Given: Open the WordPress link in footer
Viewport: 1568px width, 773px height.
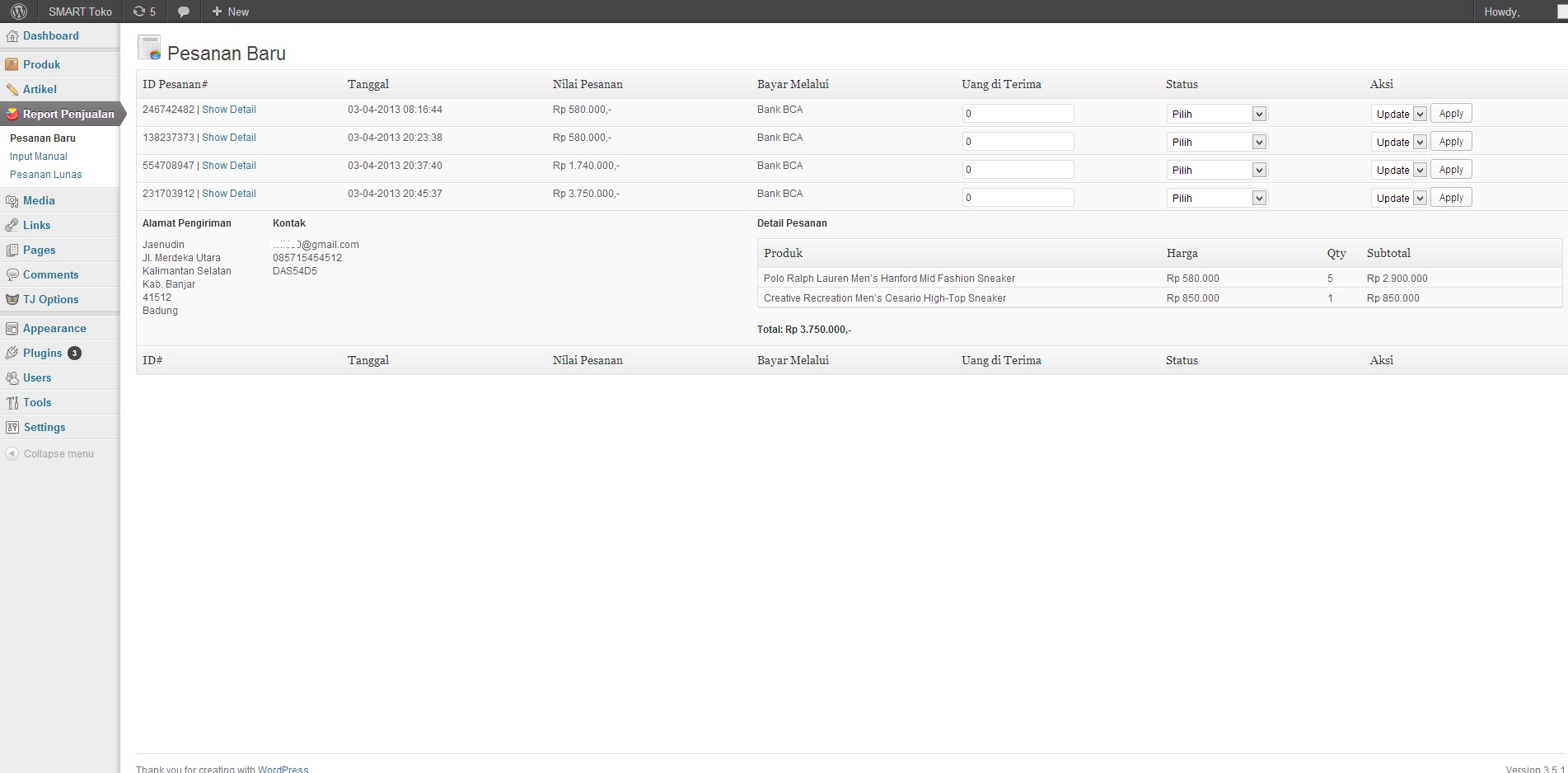Looking at the screenshot, I should [283, 768].
